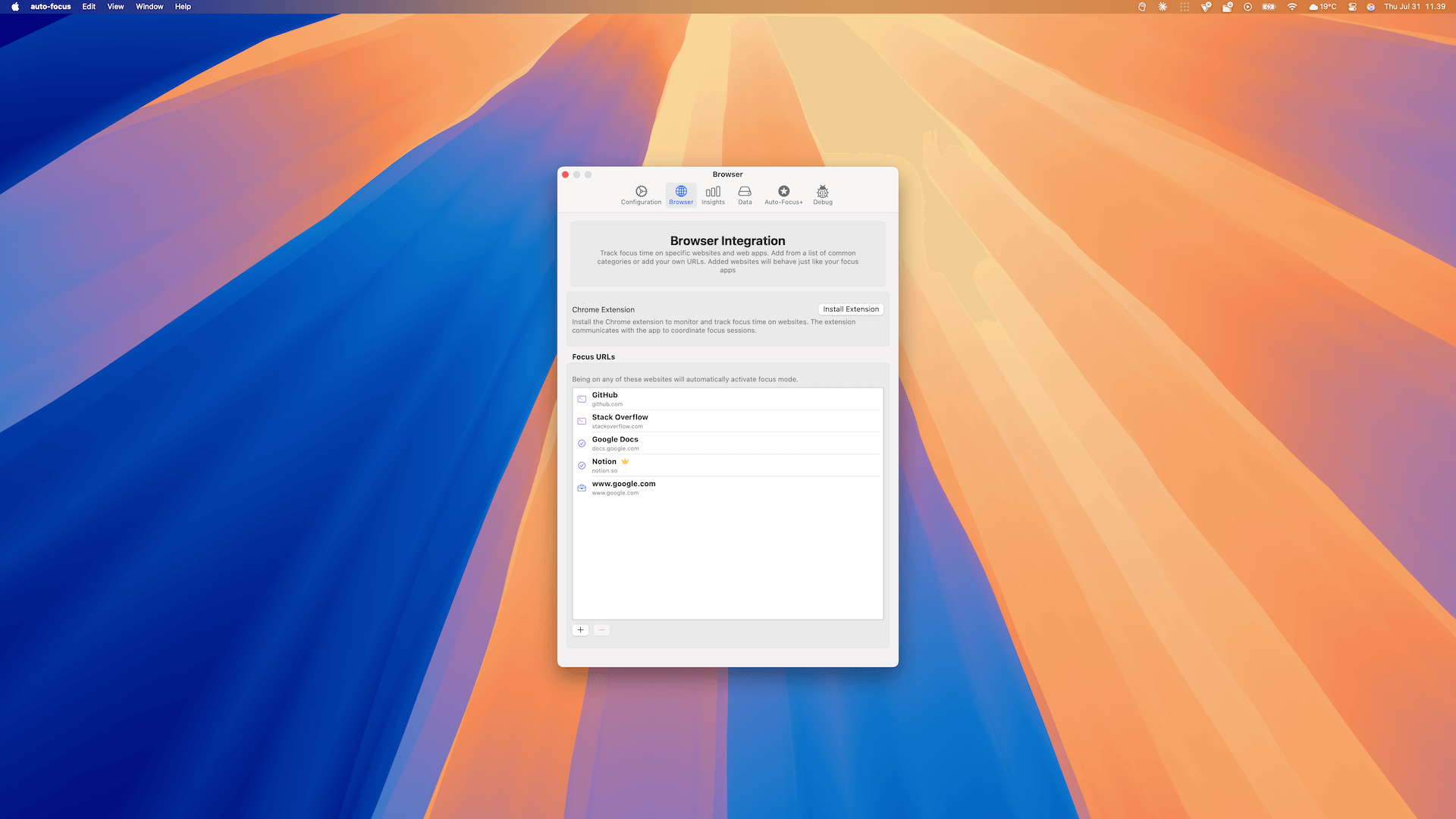Click the folder download menu bar icon
Image resolution: width=1456 pixels, height=819 pixels.
click(x=1227, y=7)
